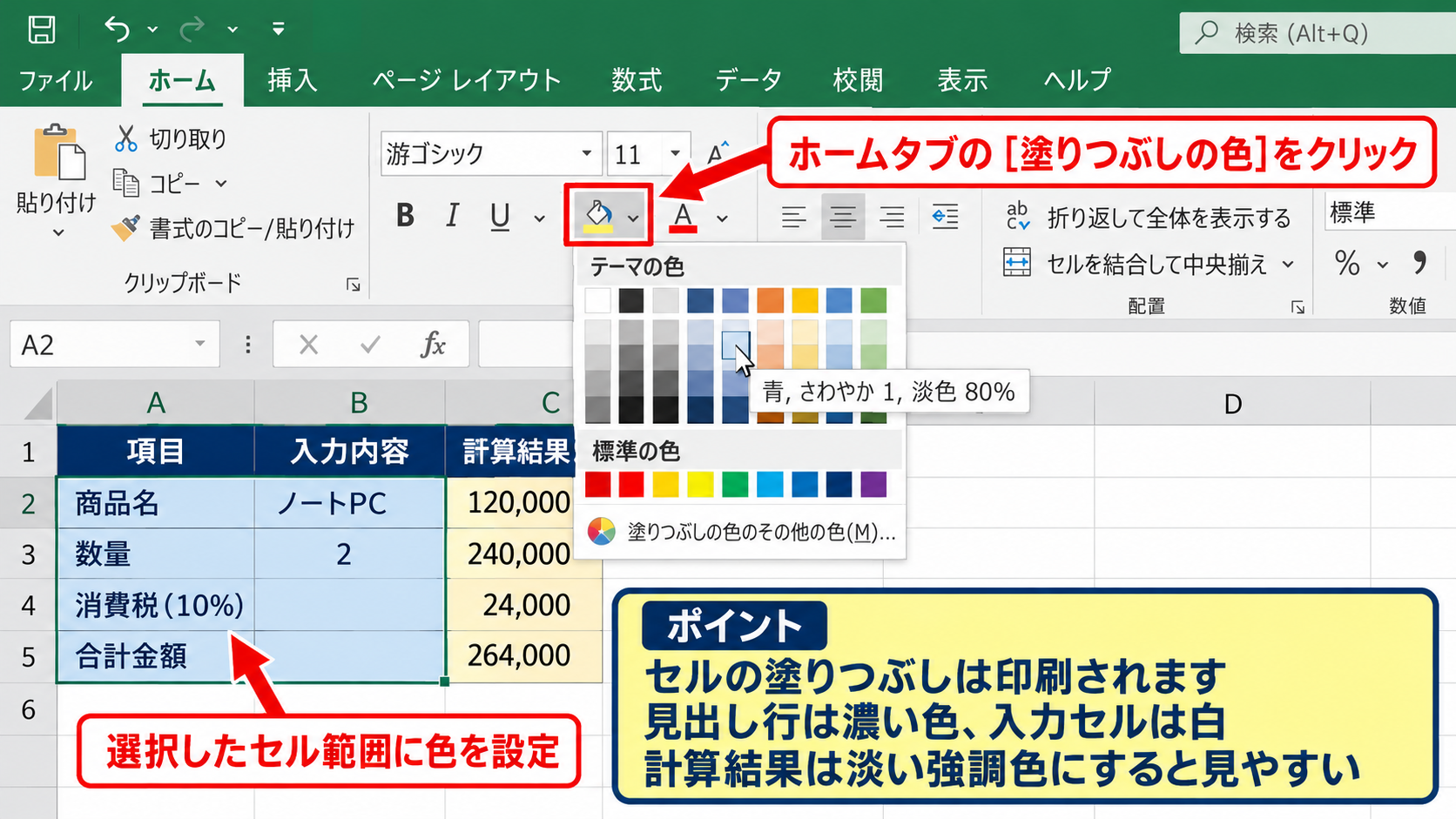Pick the white theme color swatch
The image size is (1456, 819).
point(597,300)
